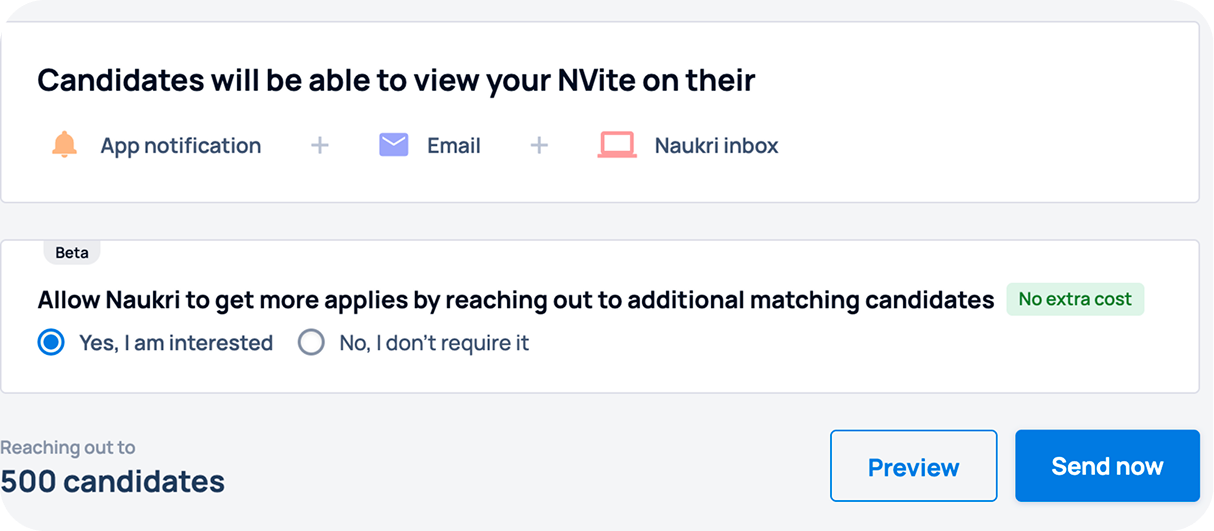Image resolution: width=1214 pixels, height=531 pixels.
Task: Click the "Yes, I am interested" label text
Action: pos(176,343)
